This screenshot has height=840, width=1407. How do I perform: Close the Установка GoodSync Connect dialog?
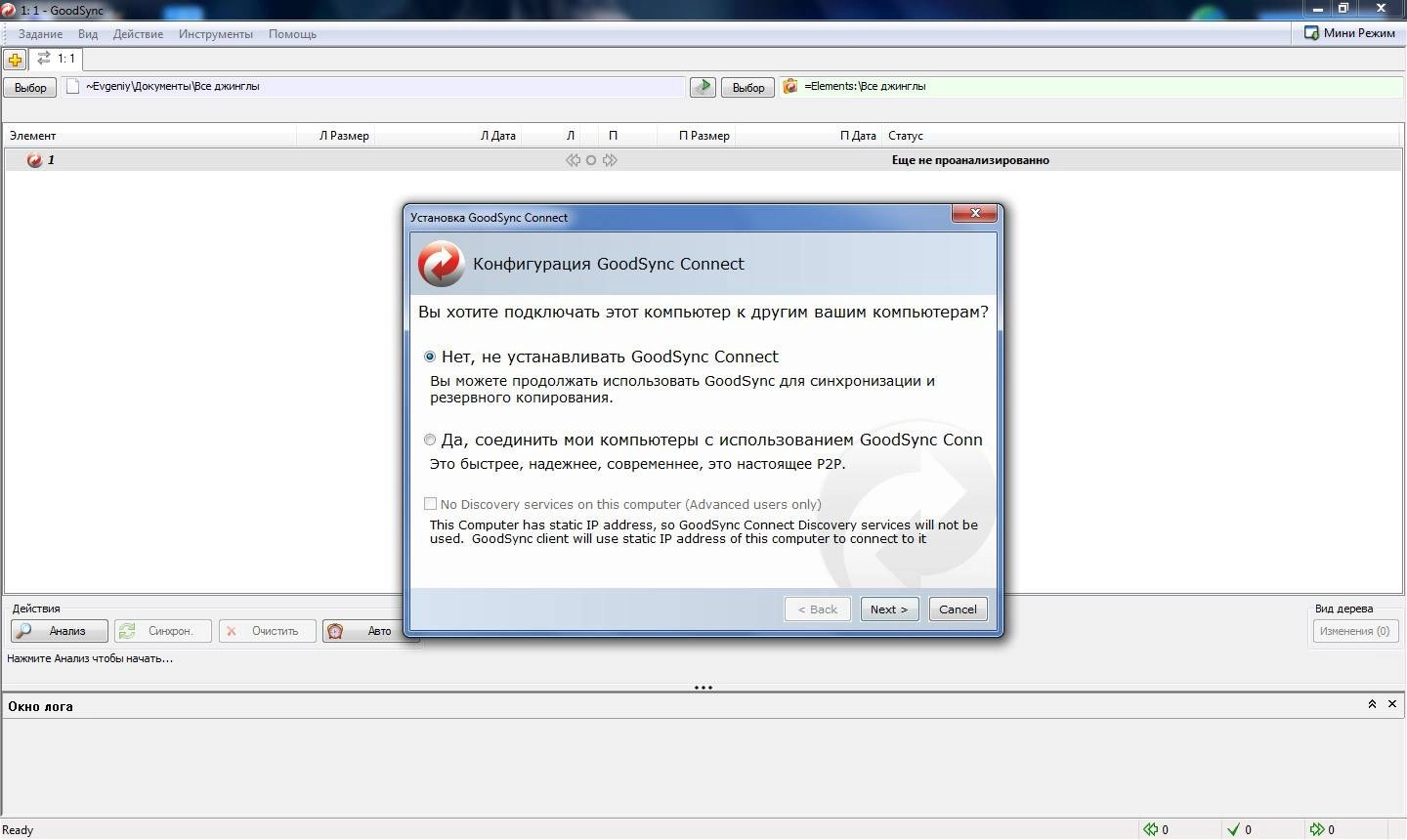click(974, 213)
